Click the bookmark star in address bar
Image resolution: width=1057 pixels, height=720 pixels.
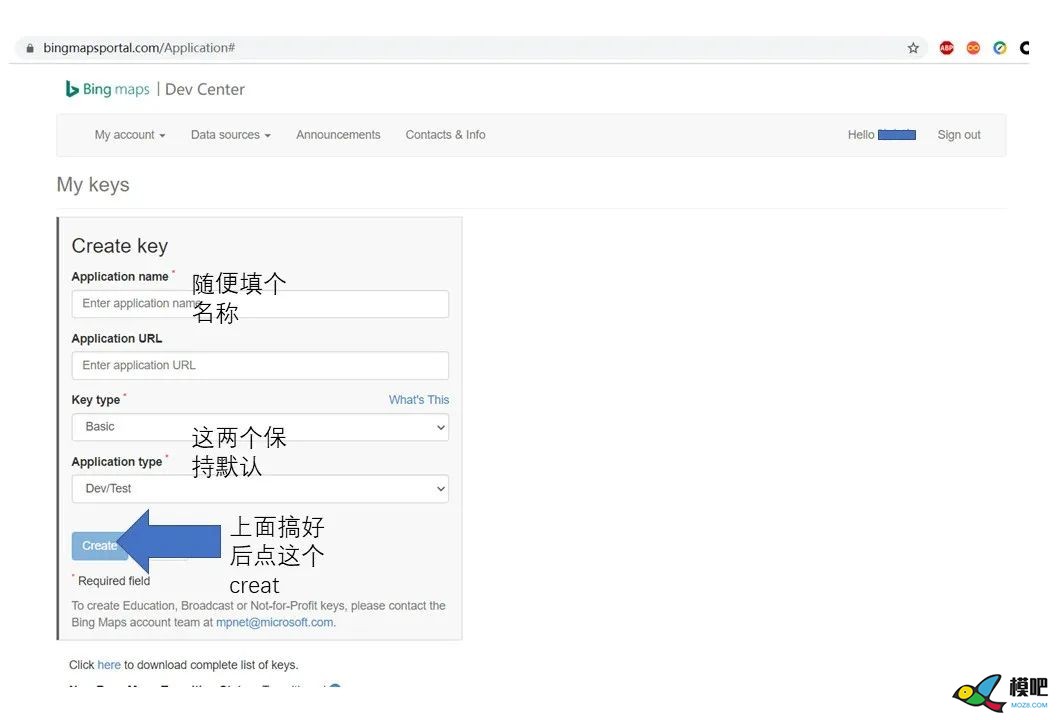click(913, 48)
